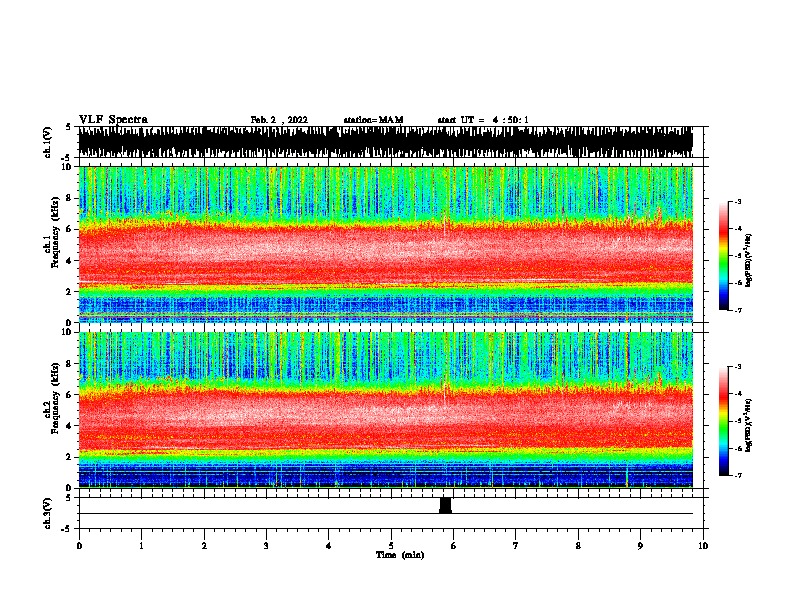Viewport: 792px width, 612px height.
Task: Click the ch.1 spectrogram color scale bar
Action: point(724,256)
